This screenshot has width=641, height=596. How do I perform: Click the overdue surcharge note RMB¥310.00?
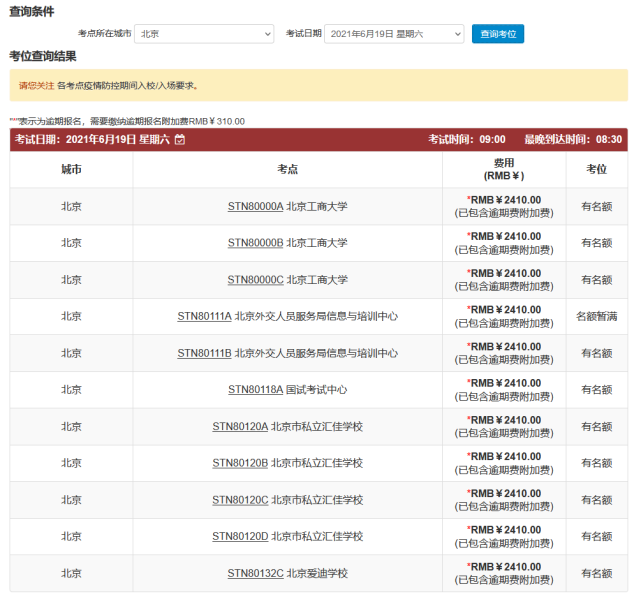[127, 121]
